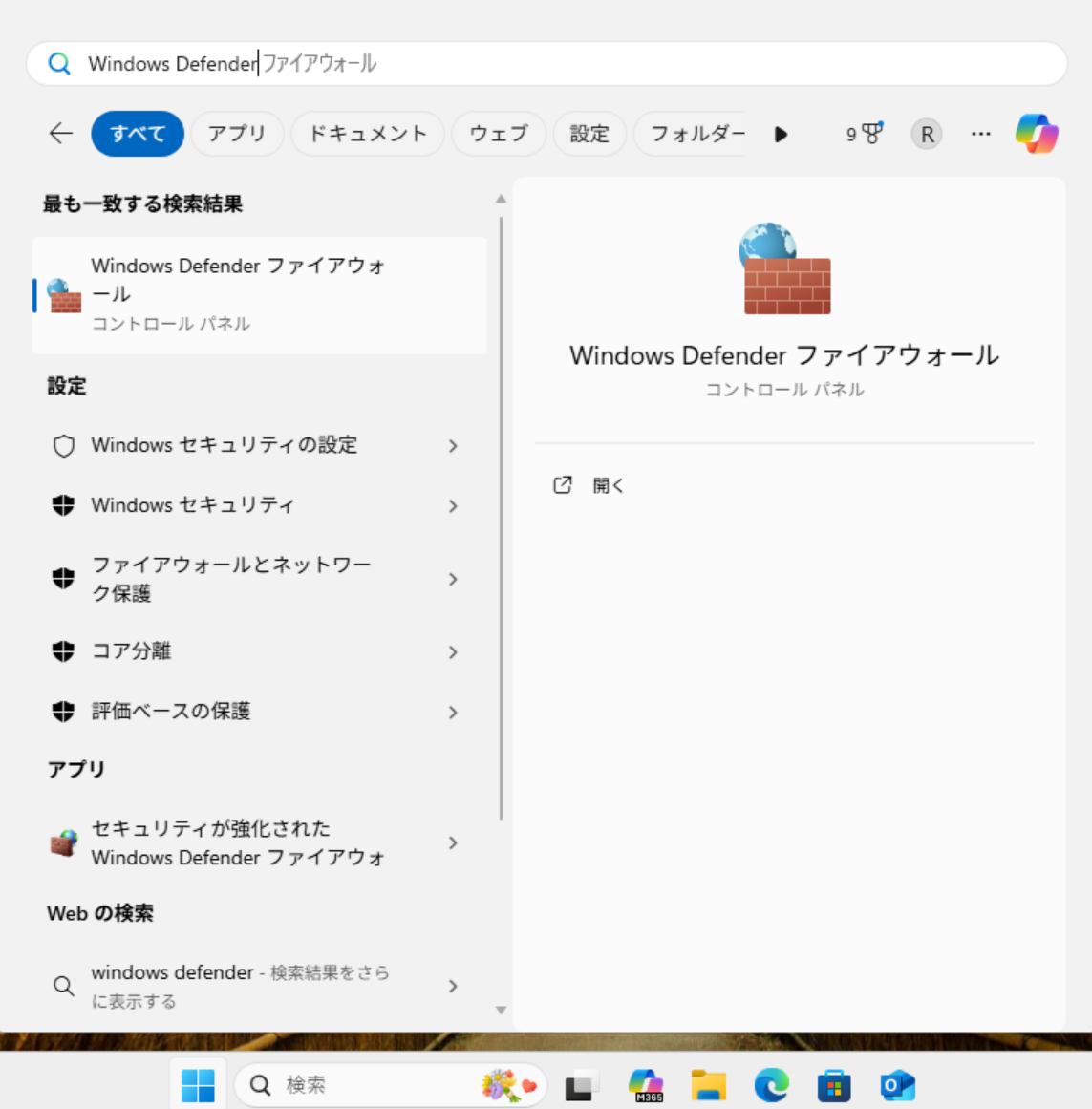1092x1109 pixels.
Task: Open the ファイアウォールとネットワーク保護 setting result
Action: pos(231,579)
